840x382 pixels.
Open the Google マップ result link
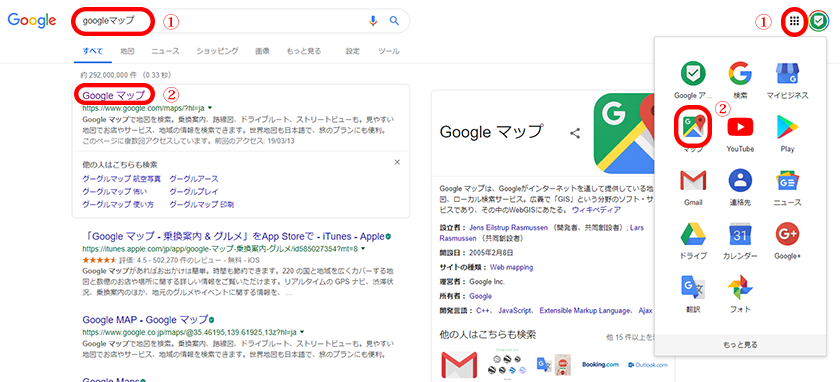coord(114,95)
